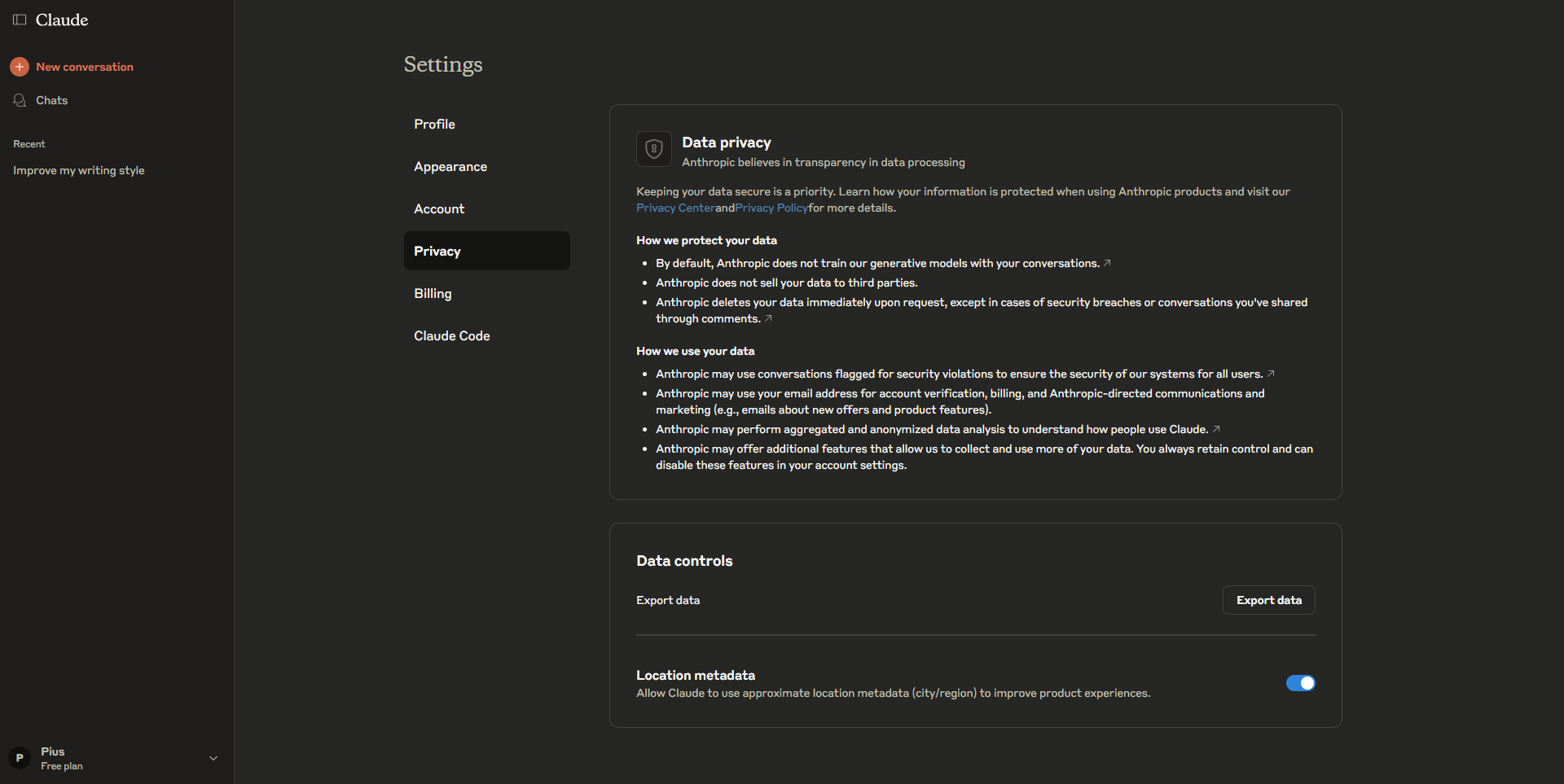Image resolution: width=1564 pixels, height=784 pixels.
Task: Click the 'Export data' row label
Action: pos(668,600)
